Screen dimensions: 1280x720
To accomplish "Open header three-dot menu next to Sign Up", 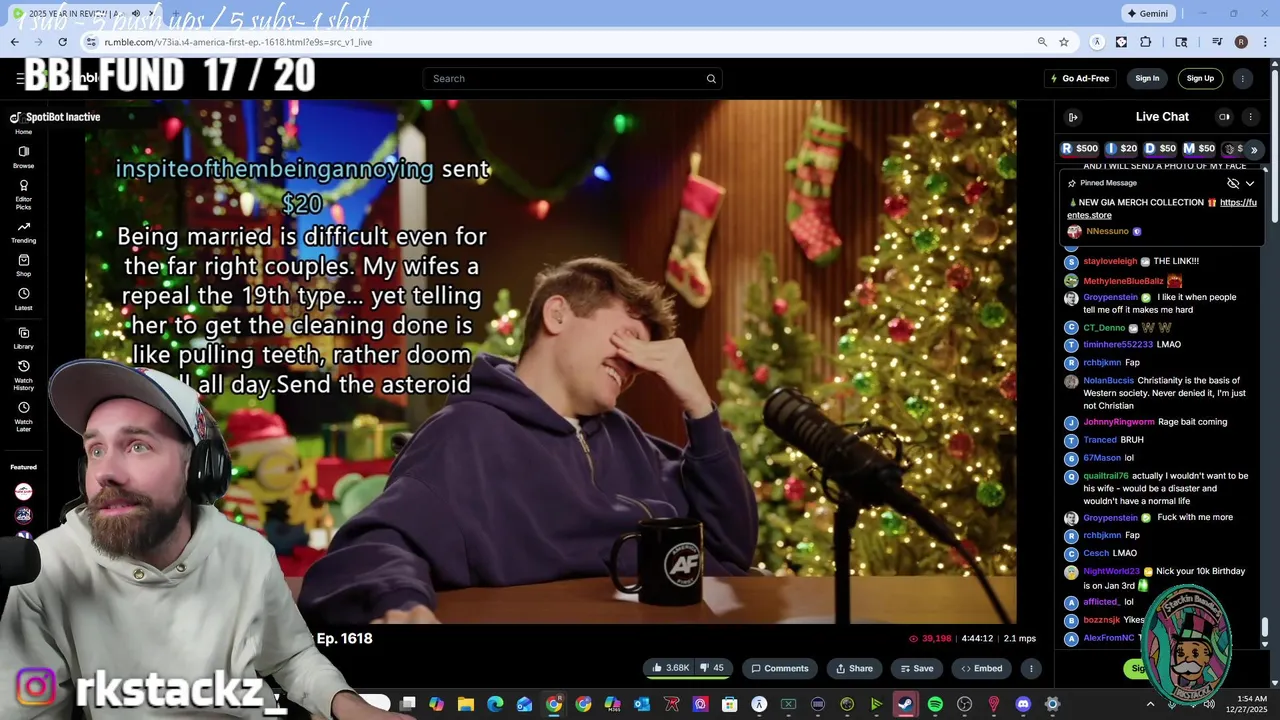I will point(1243,79).
